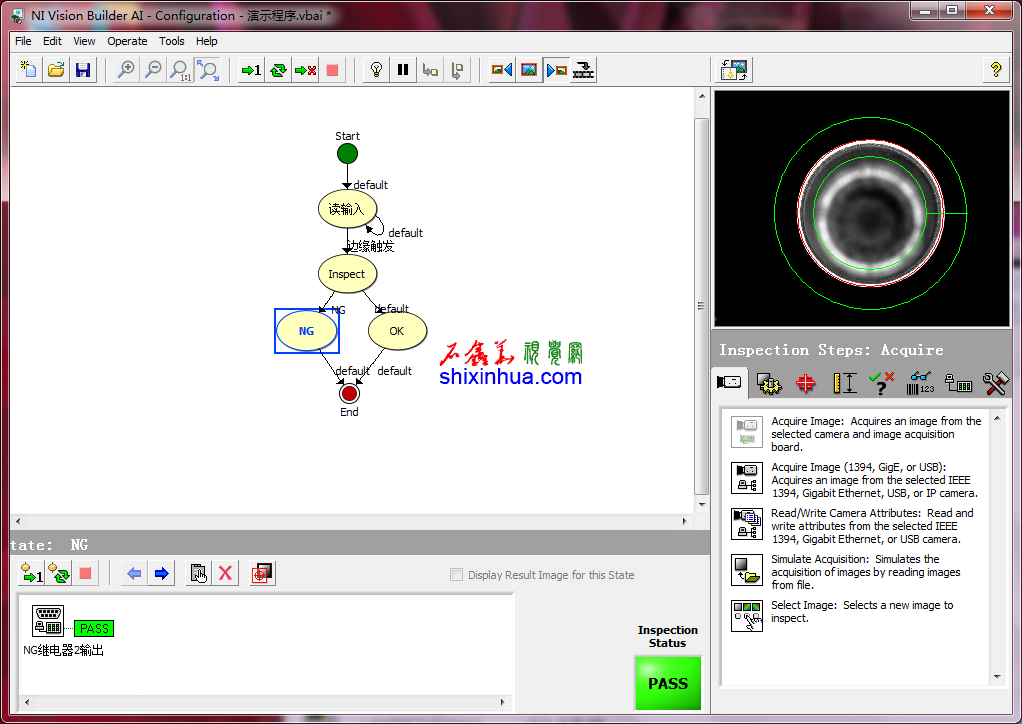Image resolution: width=1022 pixels, height=724 pixels.
Task: Select the Enhance Images steps tab
Action: [769, 383]
